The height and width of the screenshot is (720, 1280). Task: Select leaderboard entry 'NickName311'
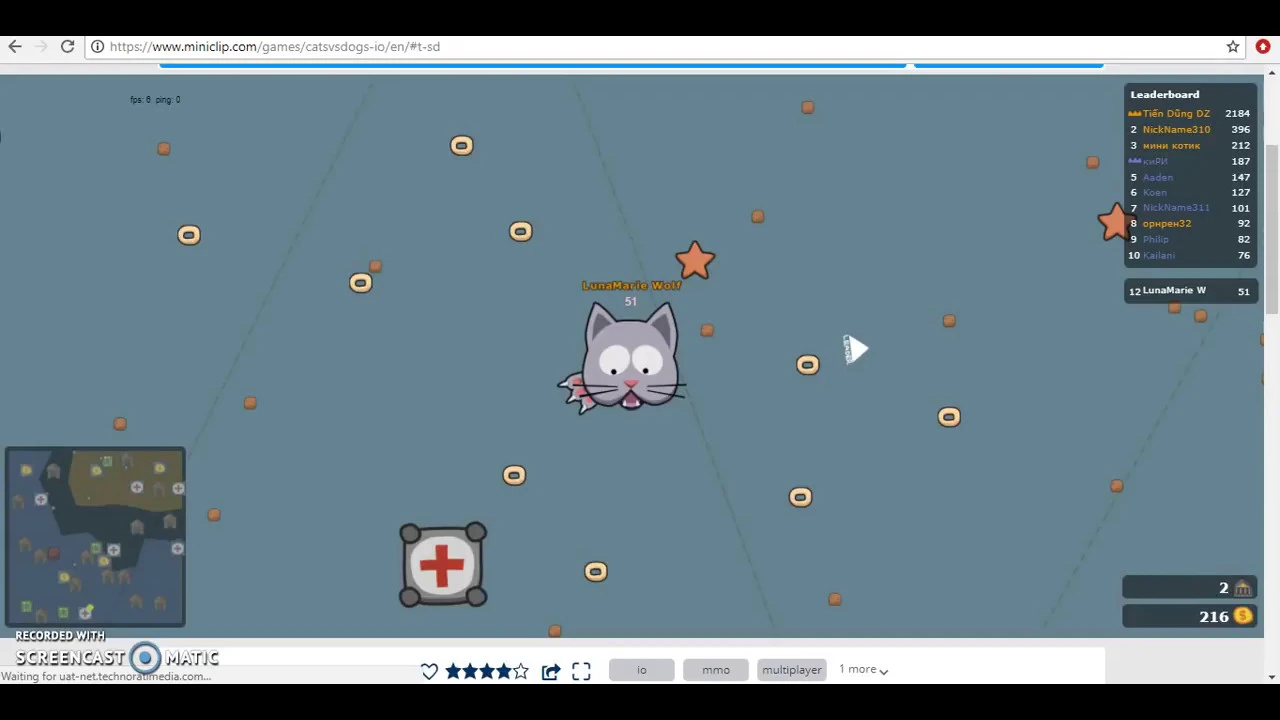[1176, 208]
